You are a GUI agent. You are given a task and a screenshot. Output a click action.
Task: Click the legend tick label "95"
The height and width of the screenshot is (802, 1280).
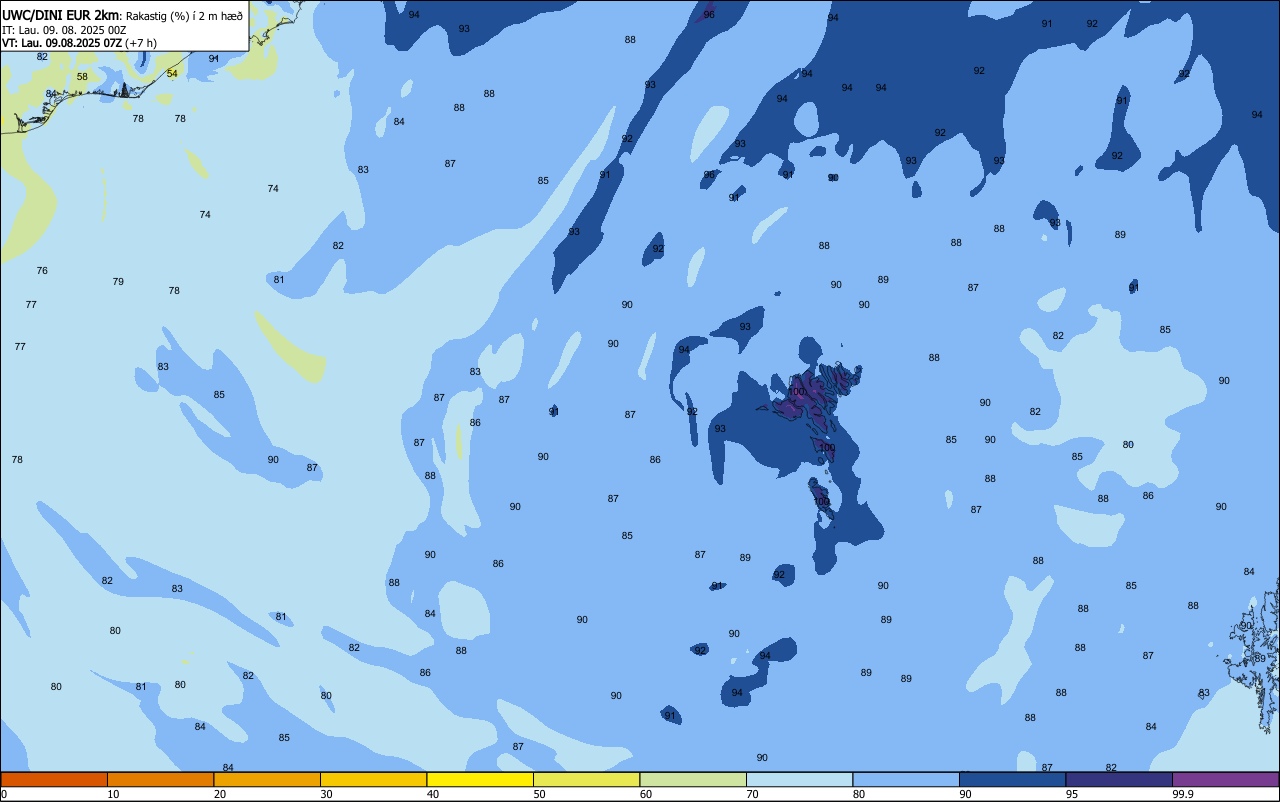(x=1072, y=794)
